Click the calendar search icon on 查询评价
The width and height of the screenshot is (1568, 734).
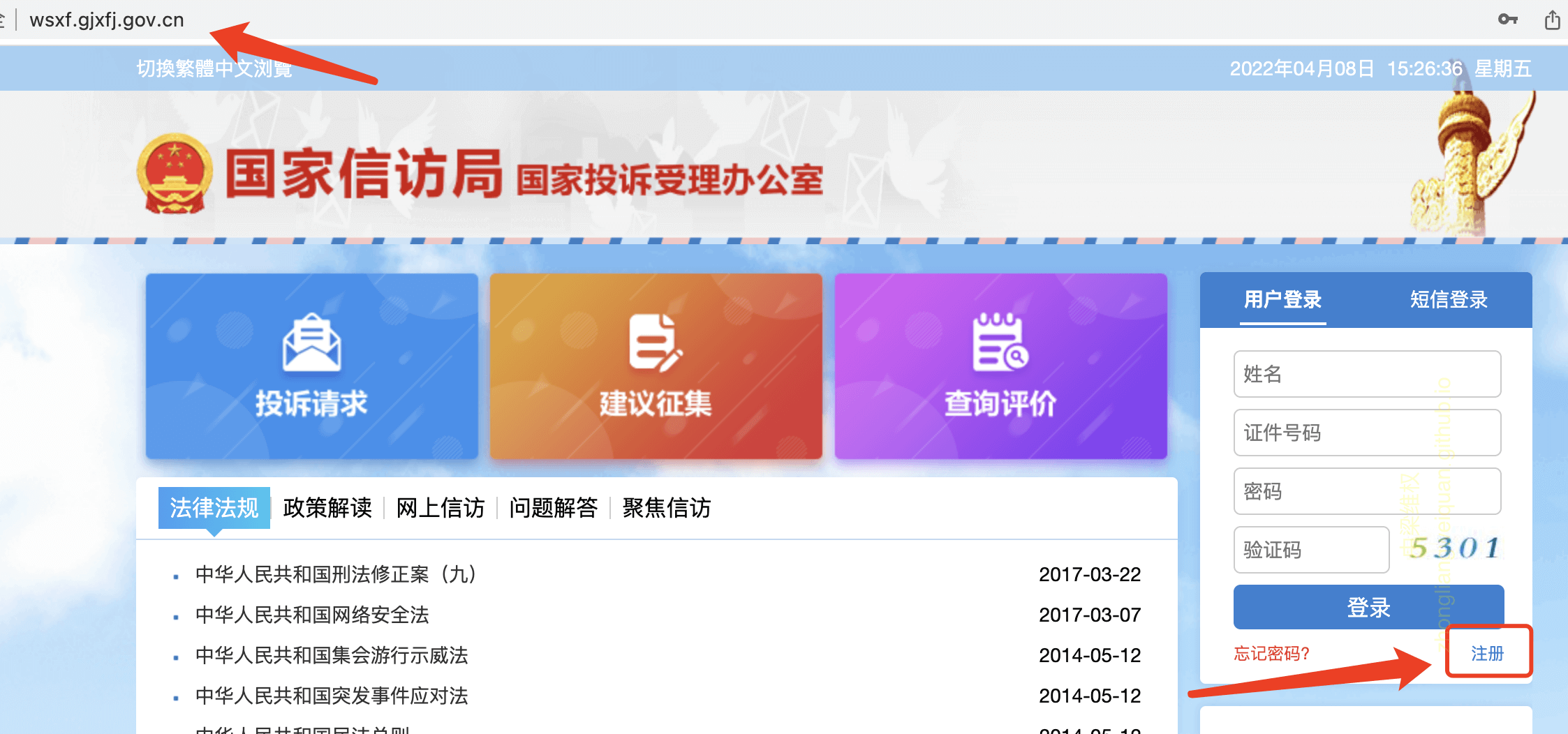pyautogui.click(x=1000, y=342)
